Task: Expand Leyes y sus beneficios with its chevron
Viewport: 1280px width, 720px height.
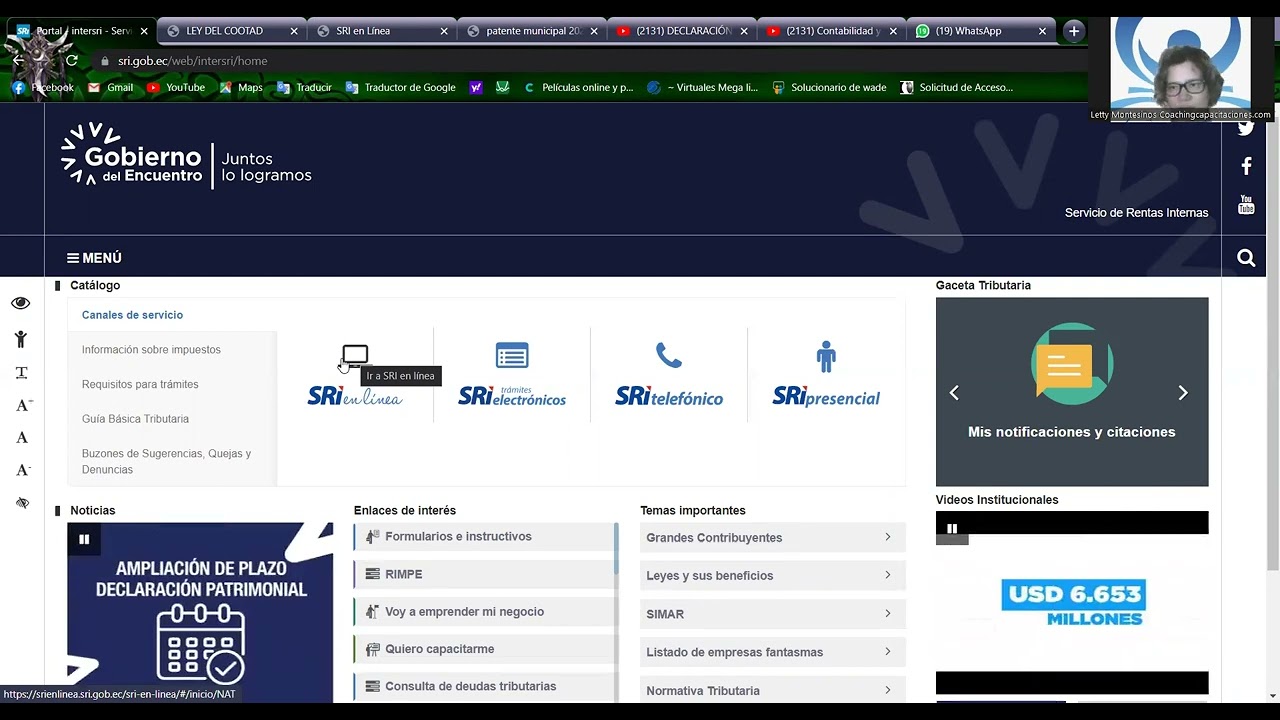Action: pyautogui.click(x=887, y=575)
